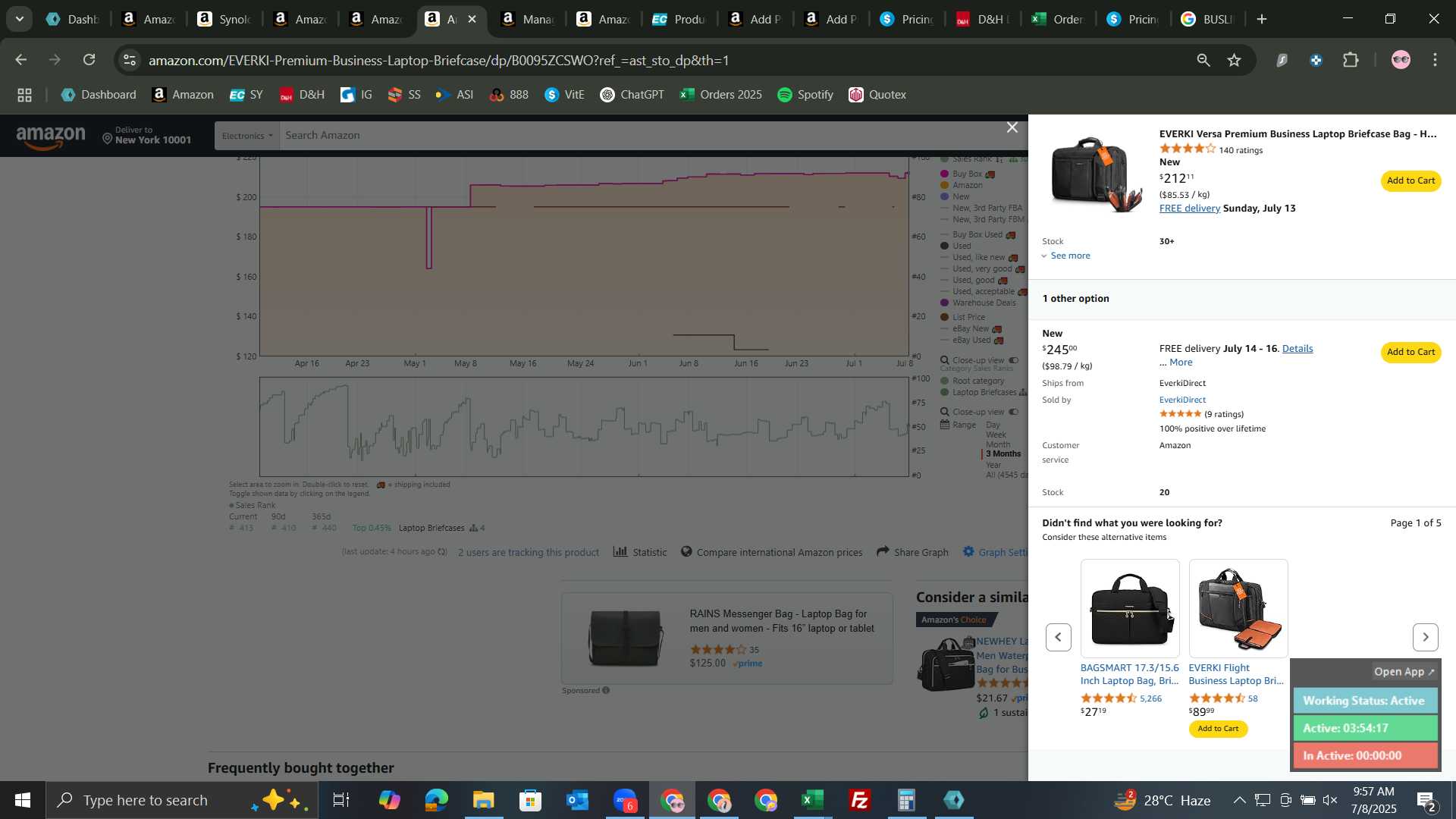Viewport: 1456px width, 819px height.
Task: Toggle Buy Box series in graph legend
Action: tap(968, 174)
